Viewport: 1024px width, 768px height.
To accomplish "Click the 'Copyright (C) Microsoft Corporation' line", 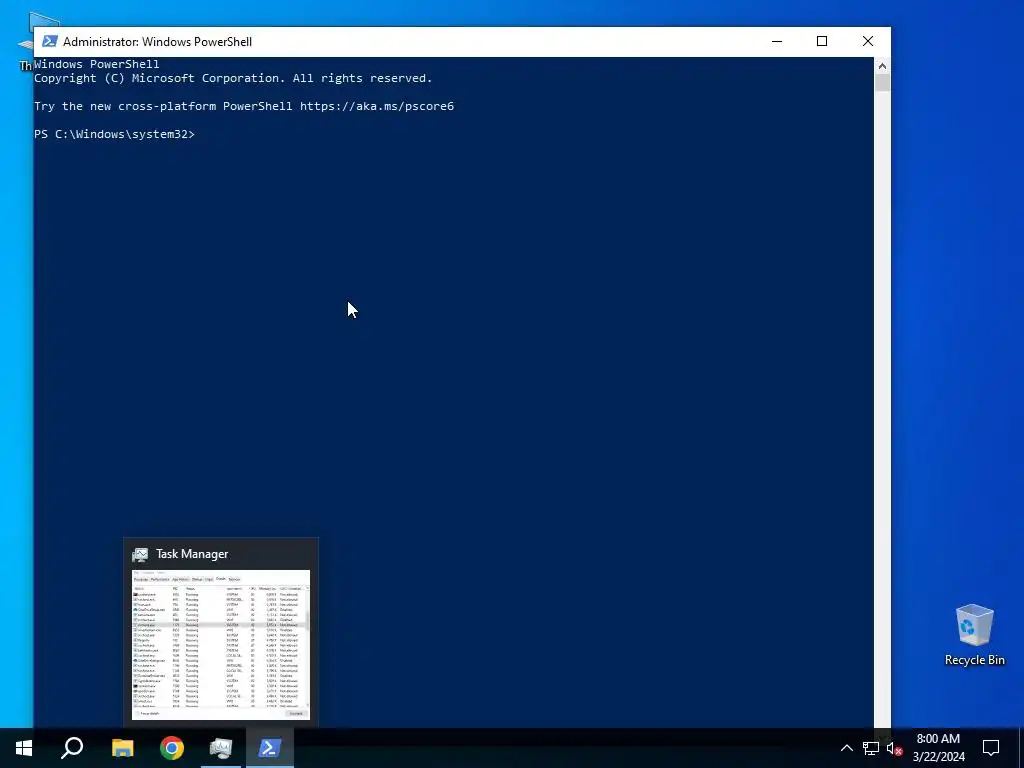I will pyautogui.click(x=233, y=78).
